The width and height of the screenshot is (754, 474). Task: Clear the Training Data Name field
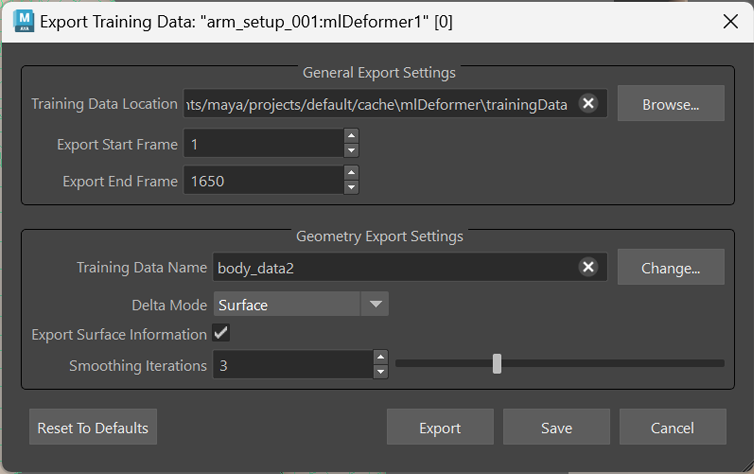pyautogui.click(x=589, y=267)
